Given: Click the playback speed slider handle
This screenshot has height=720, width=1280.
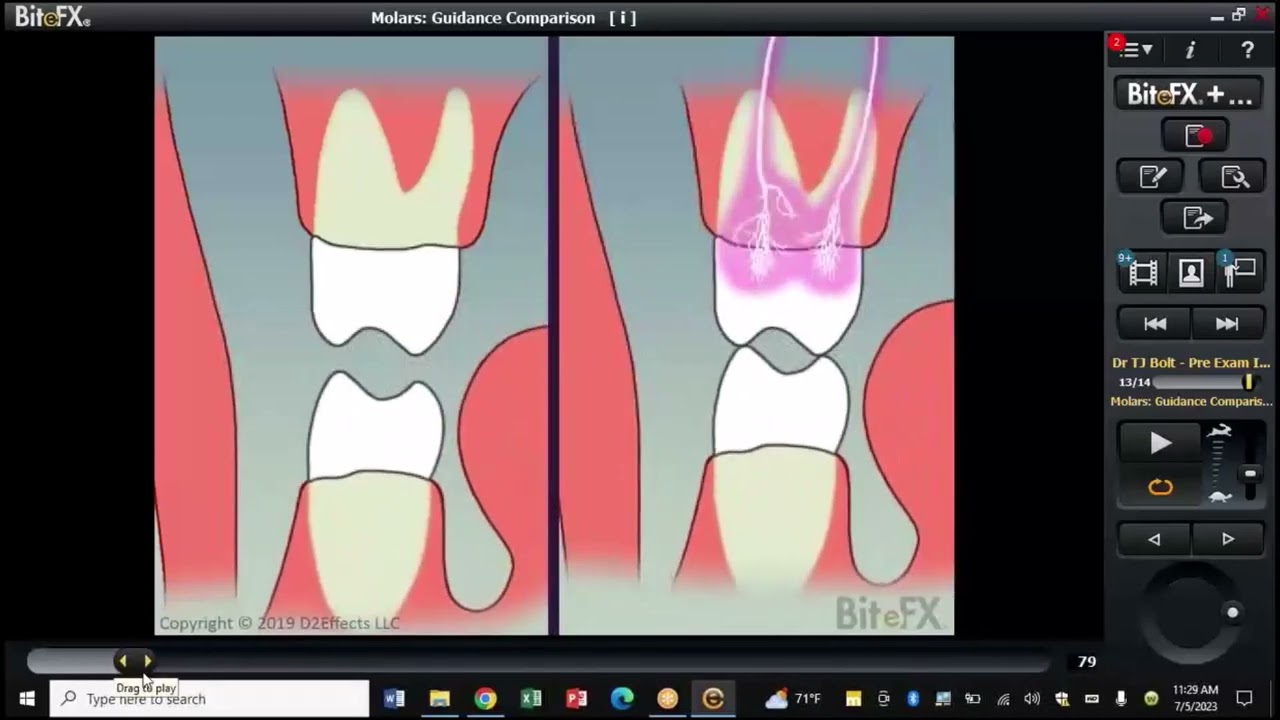Looking at the screenshot, I should tap(1250, 474).
